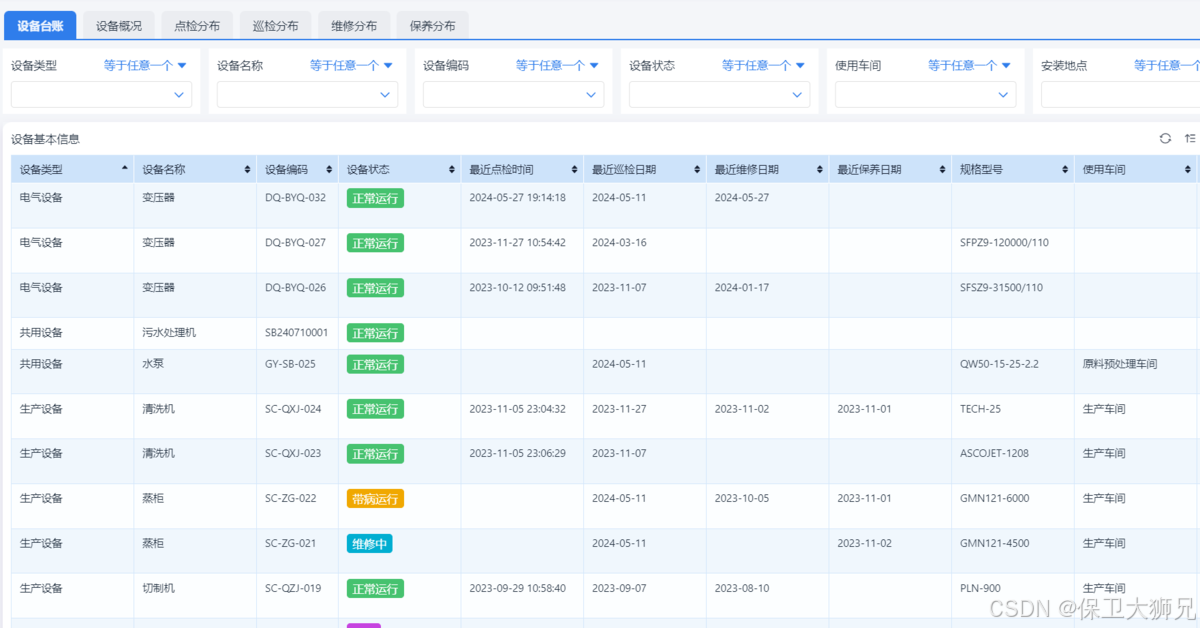Sort the 最近巡检日期 column
The height and width of the screenshot is (628, 1200).
[x=697, y=170]
